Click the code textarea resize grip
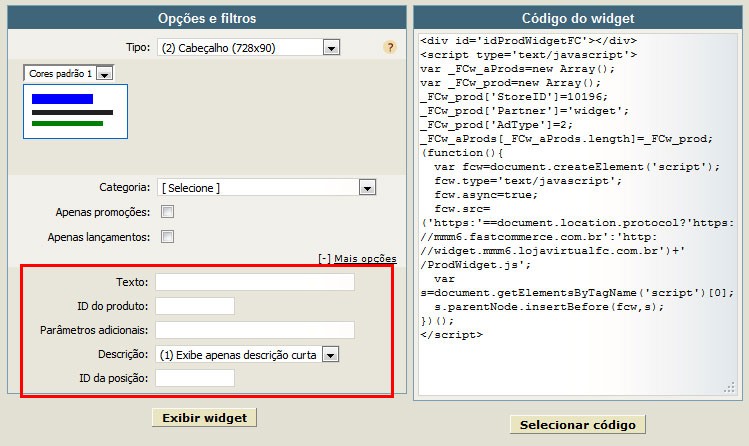749x446 pixels. (x=729, y=388)
